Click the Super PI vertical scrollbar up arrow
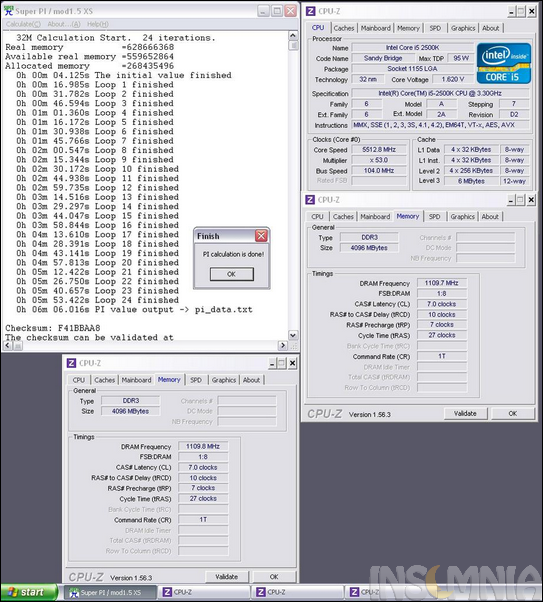Viewport: 543px width, 602px height. click(x=293, y=36)
